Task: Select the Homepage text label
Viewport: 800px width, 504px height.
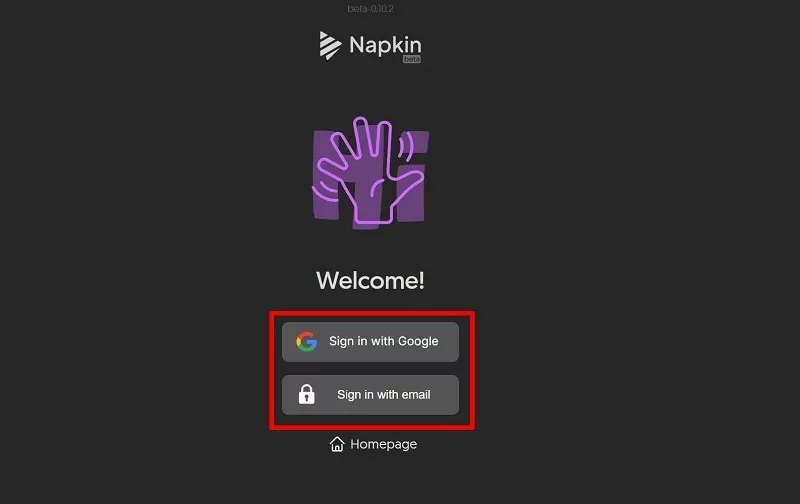Action: tap(383, 444)
